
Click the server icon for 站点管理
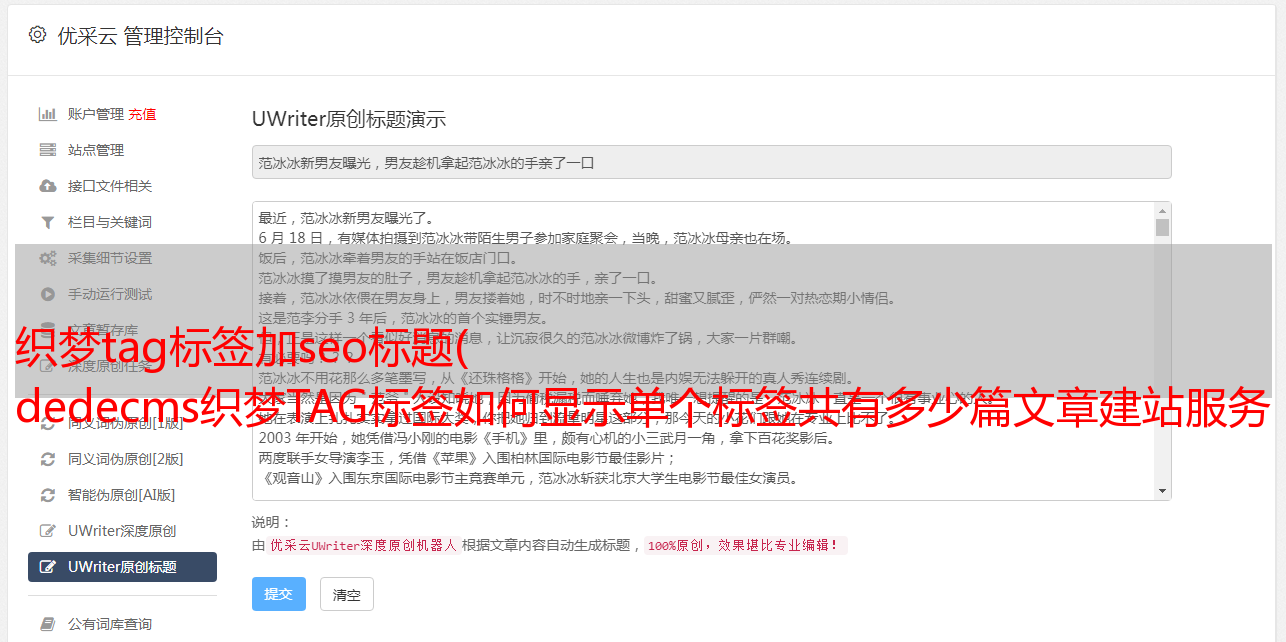point(47,150)
